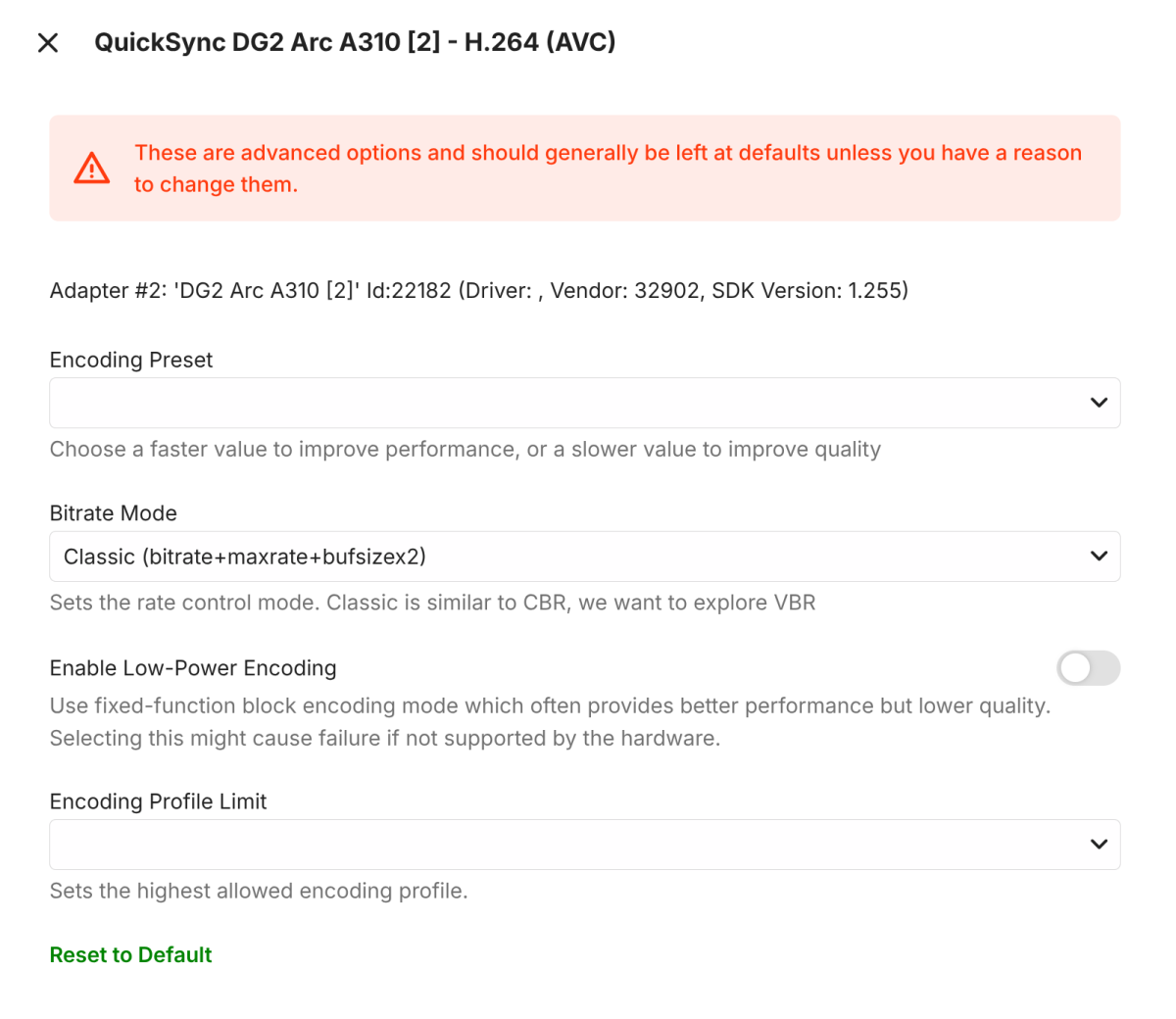Click the Bitrate Mode label

click(114, 513)
